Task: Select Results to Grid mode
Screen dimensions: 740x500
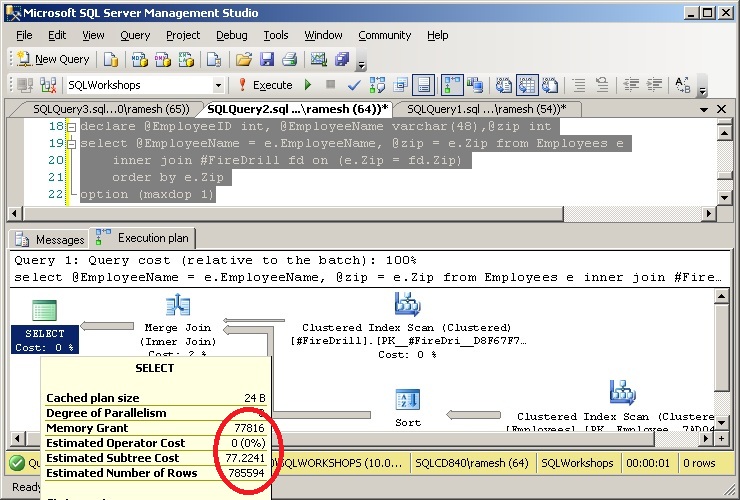Action: (527, 85)
